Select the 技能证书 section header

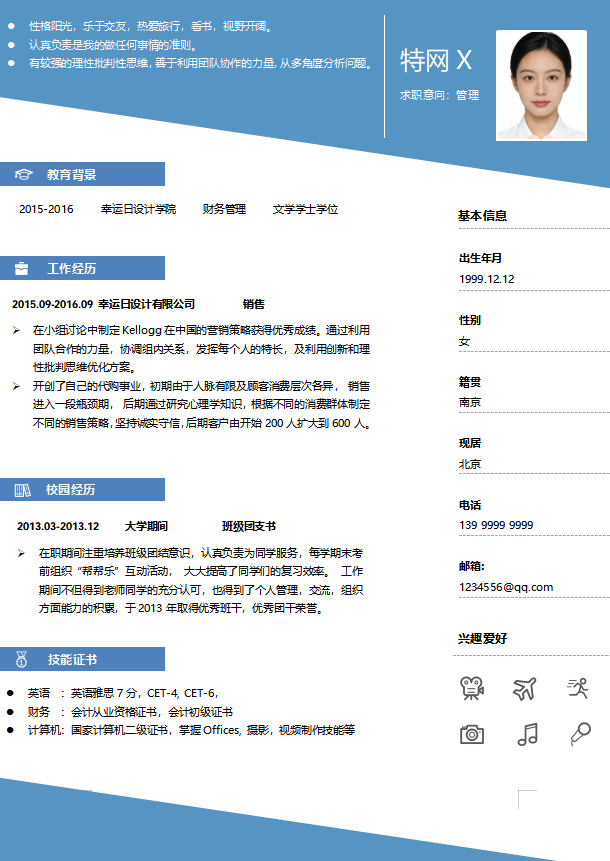[x=82, y=659]
